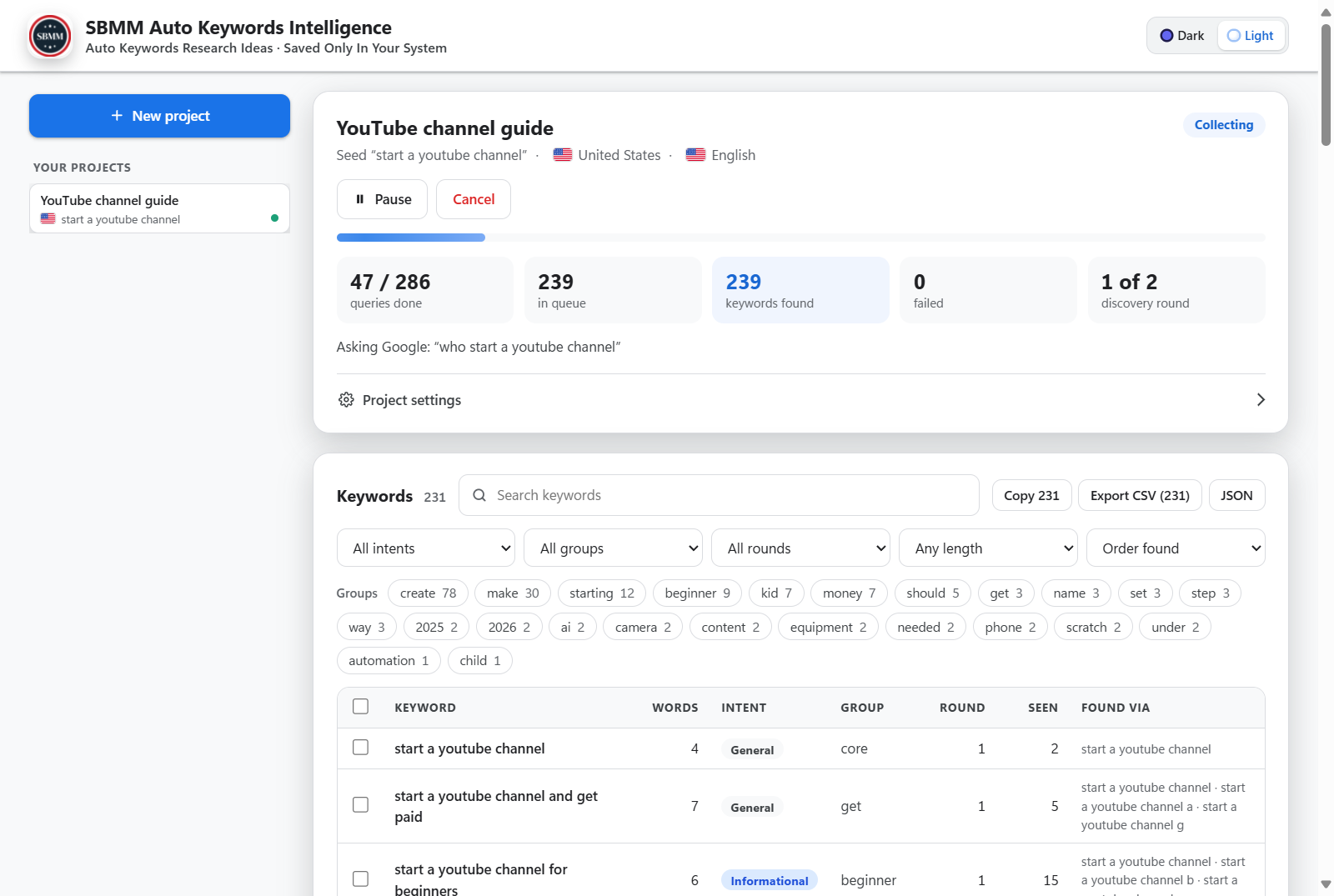
Task: Select the 2025 group chip
Action: [x=436, y=628]
